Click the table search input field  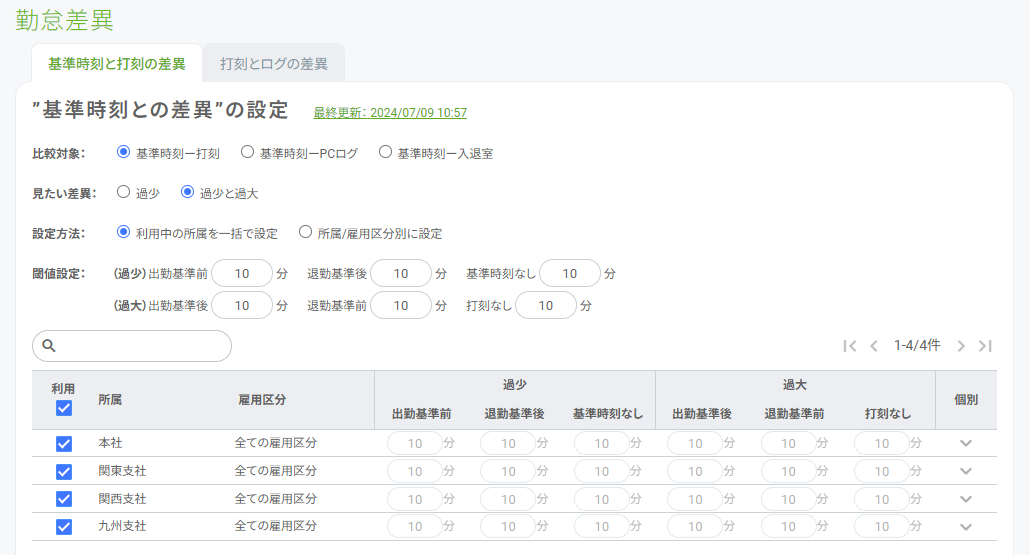142,346
